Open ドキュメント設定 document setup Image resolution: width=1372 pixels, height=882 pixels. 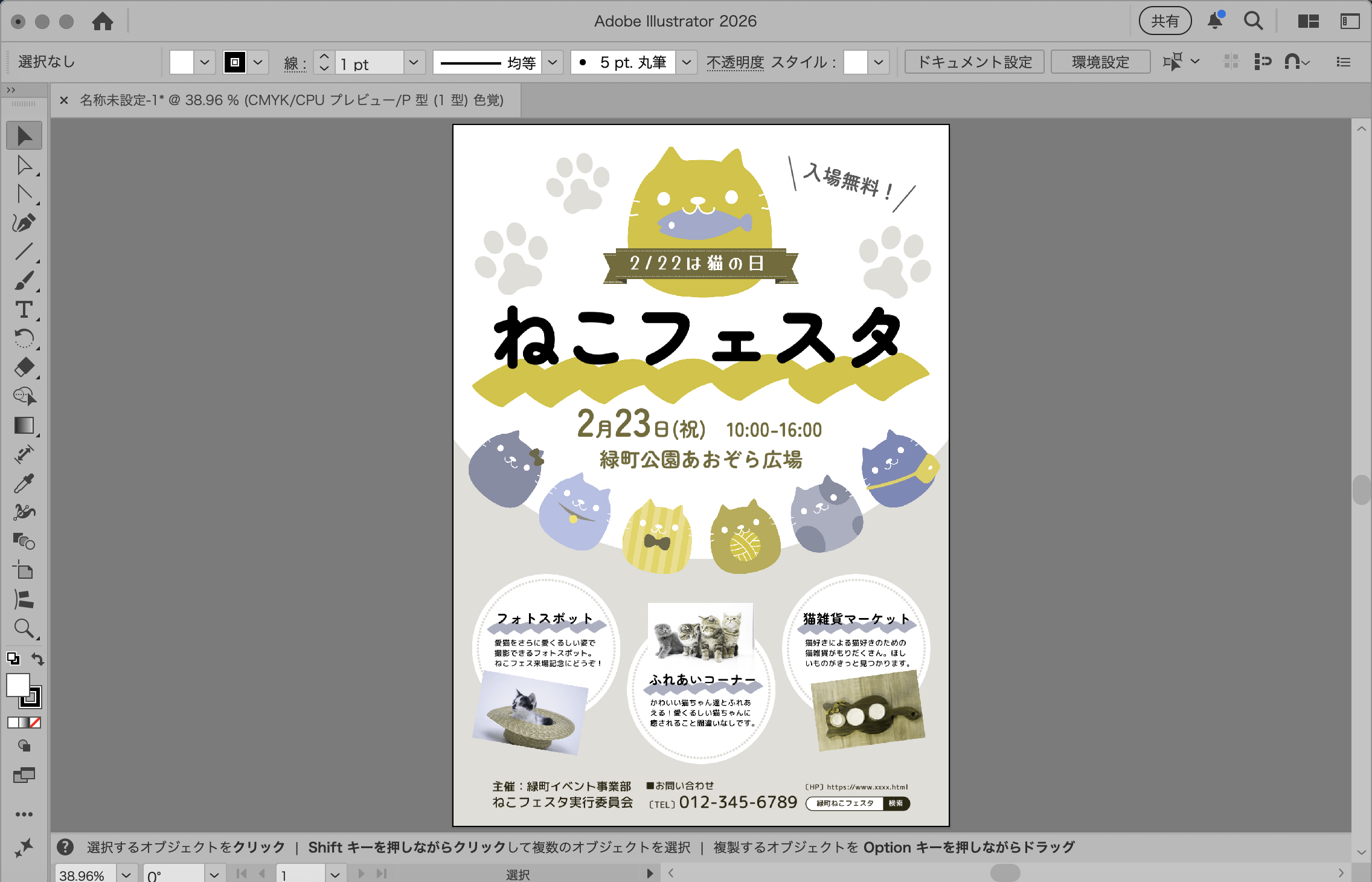(974, 61)
